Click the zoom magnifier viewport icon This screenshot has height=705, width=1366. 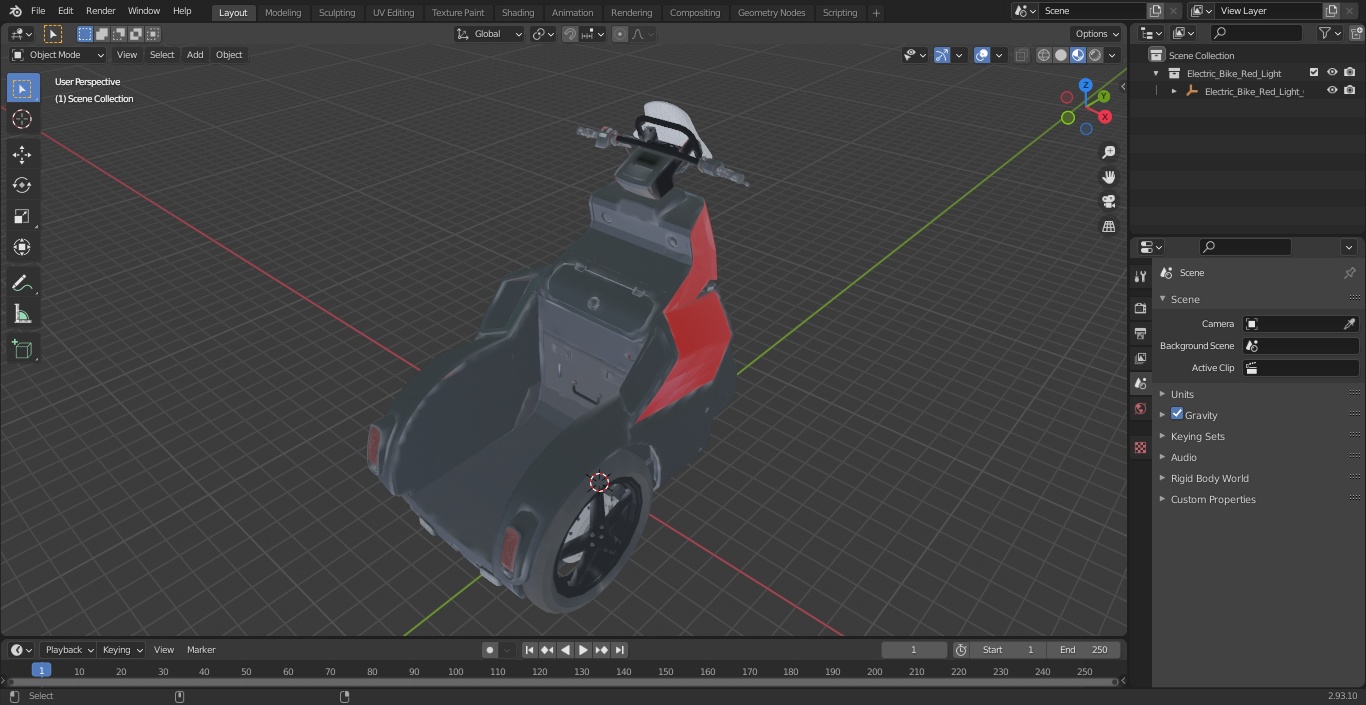point(1108,152)
